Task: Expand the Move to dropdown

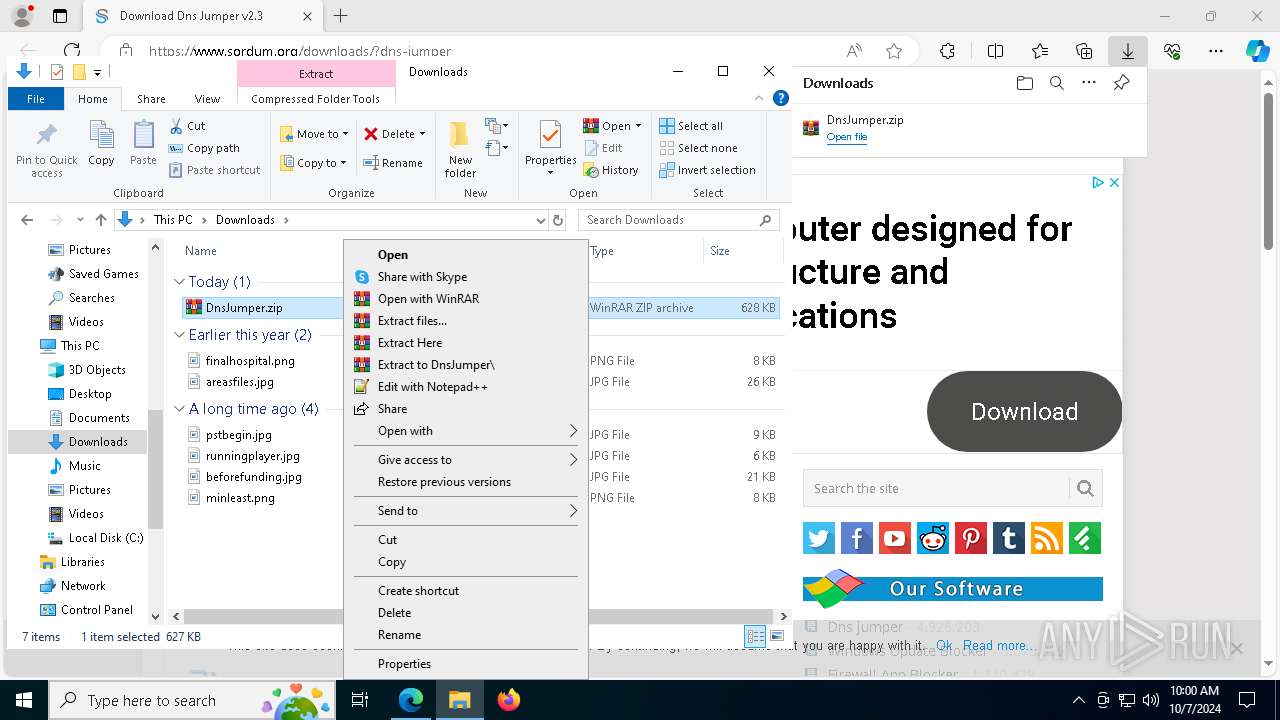Action: [346, 134]
